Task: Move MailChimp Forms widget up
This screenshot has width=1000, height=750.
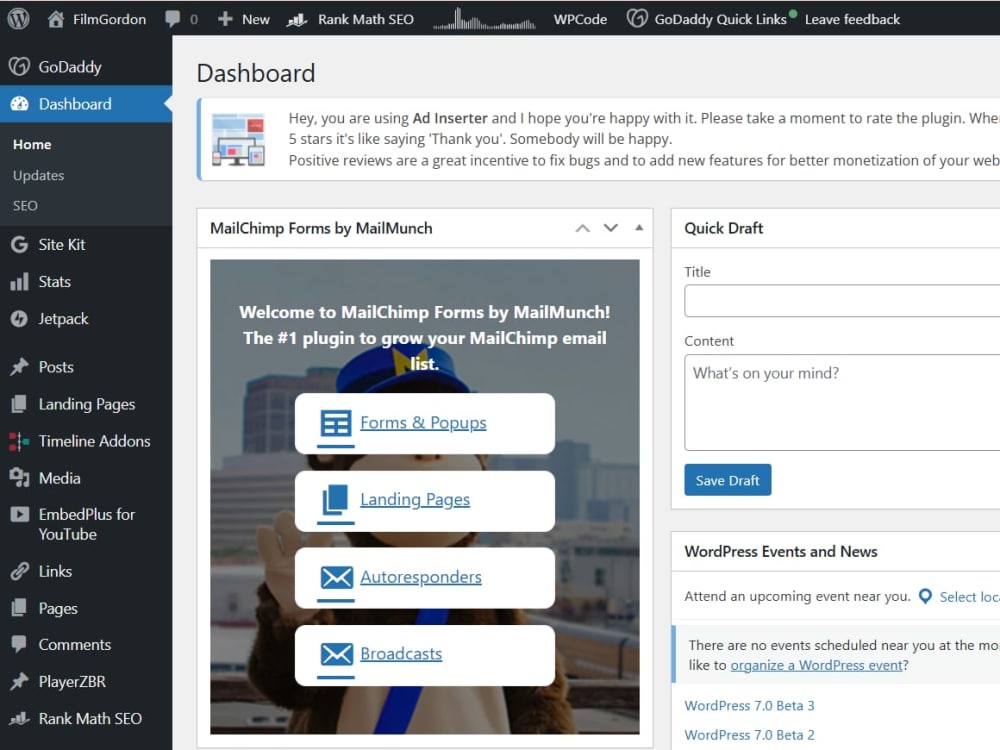Action: coord(582,228)
